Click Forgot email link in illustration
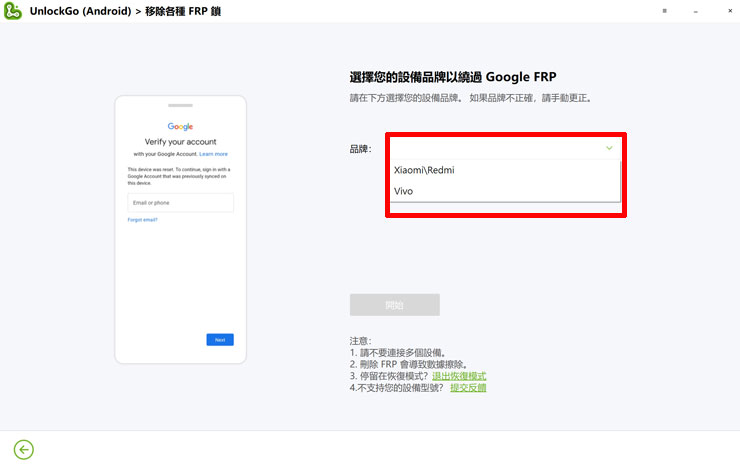The width and height of the screenshot is (740, 464). (143, 220)
